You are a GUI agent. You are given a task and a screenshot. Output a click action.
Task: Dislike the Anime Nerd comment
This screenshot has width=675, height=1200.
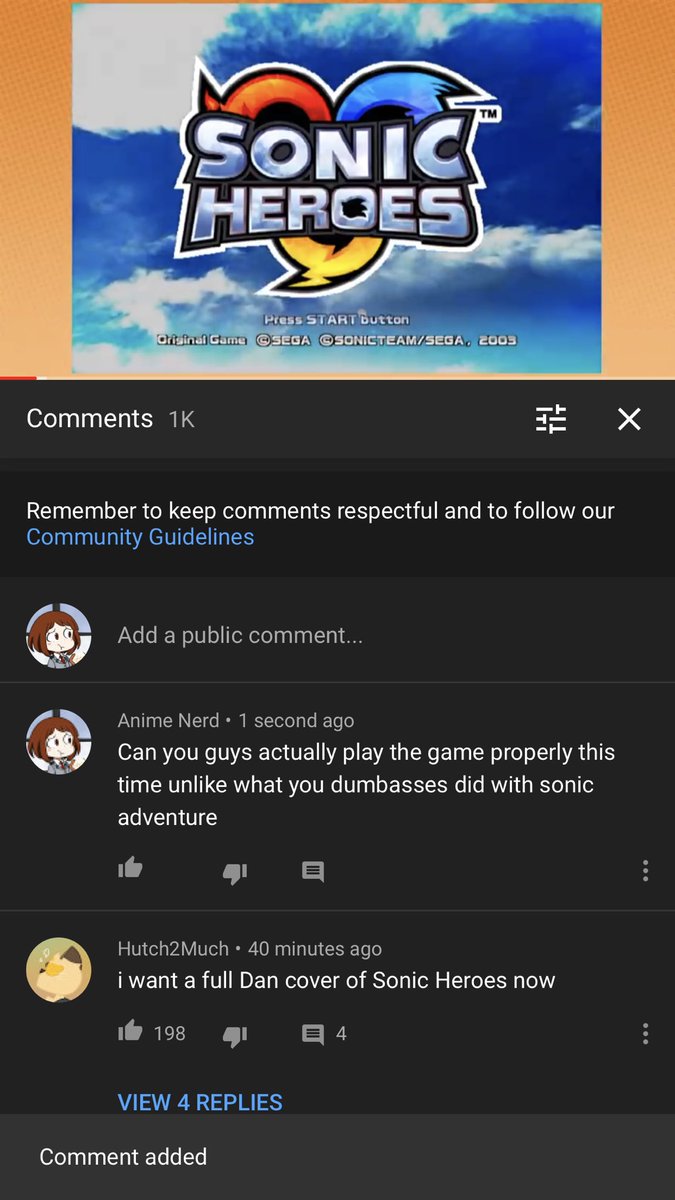click(x=234, y=873)
